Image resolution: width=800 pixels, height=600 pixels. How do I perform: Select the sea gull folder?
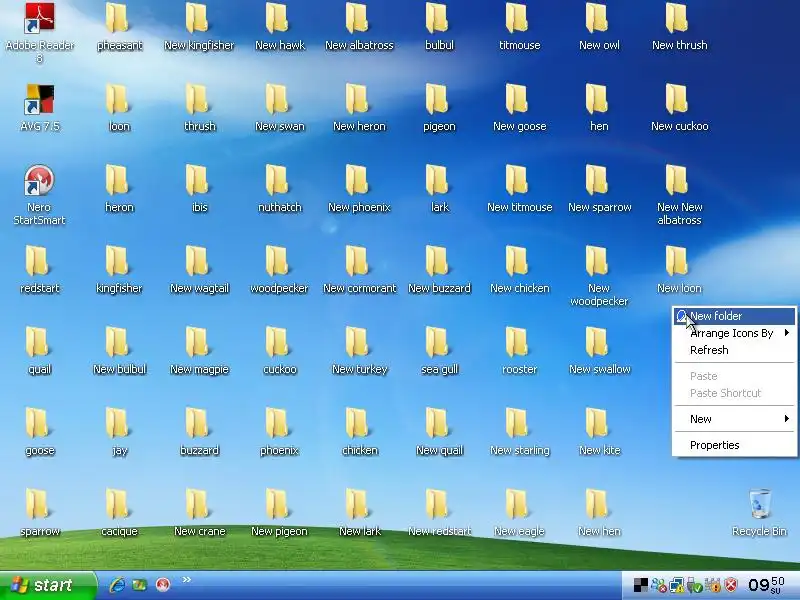(439, 351)
